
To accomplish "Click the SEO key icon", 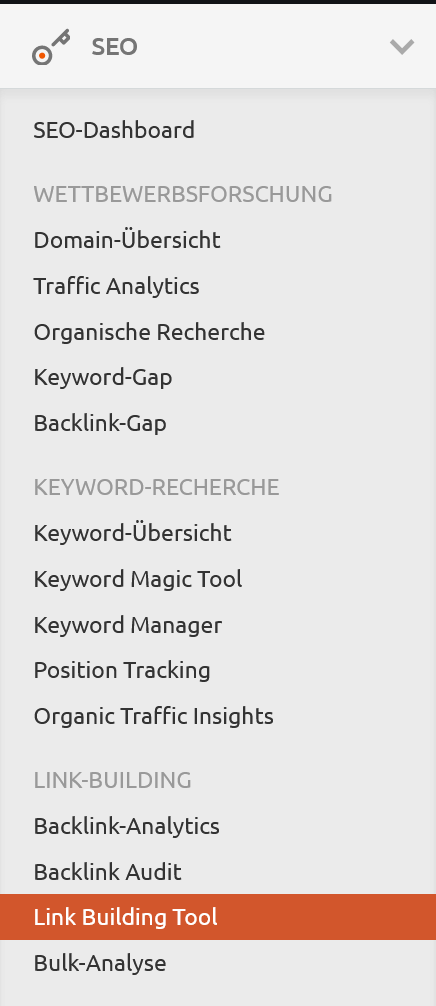I will [51, 47].
